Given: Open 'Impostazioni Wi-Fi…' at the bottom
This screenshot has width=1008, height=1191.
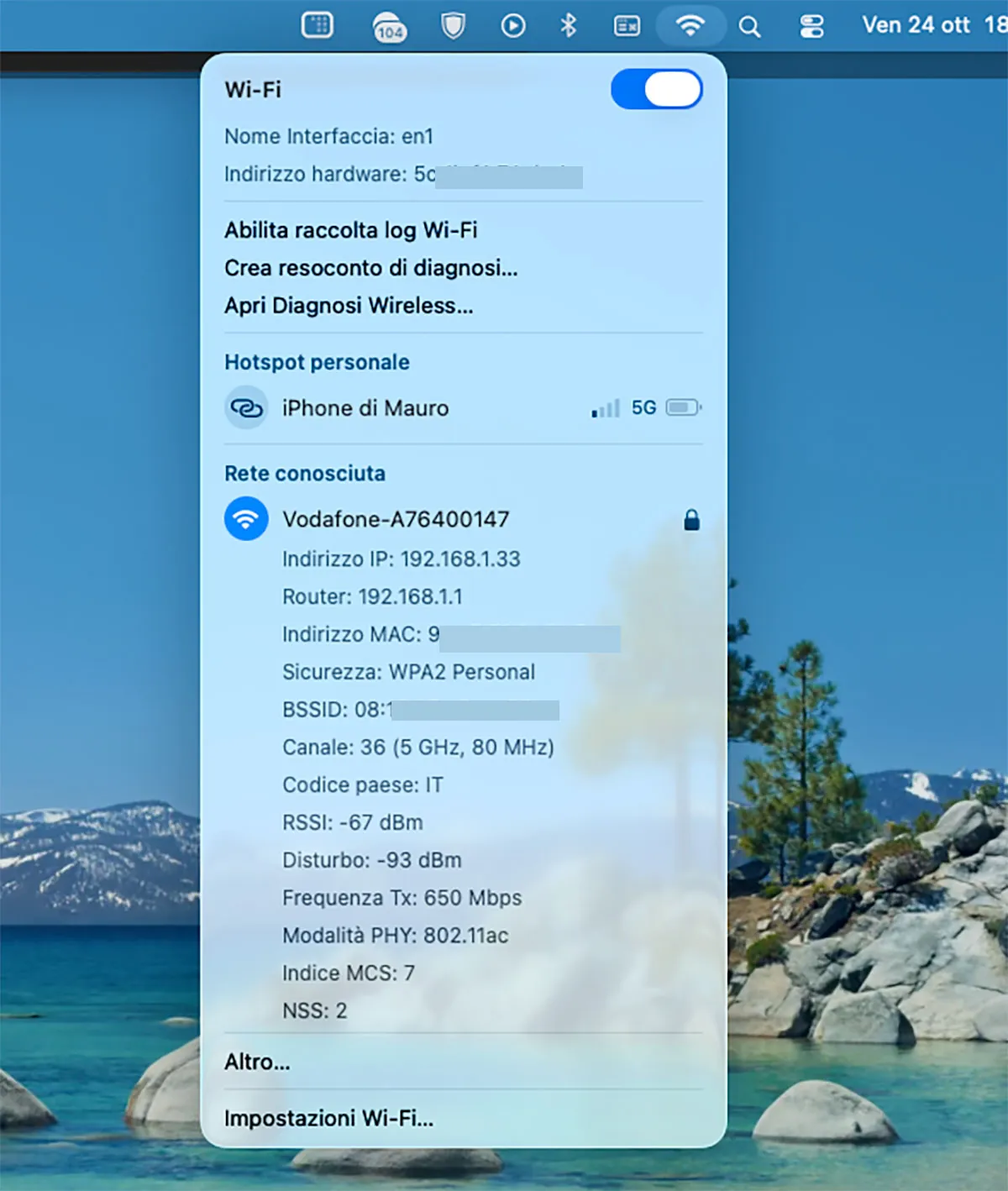Looking at the screenshot, I should click(328, 1118).
